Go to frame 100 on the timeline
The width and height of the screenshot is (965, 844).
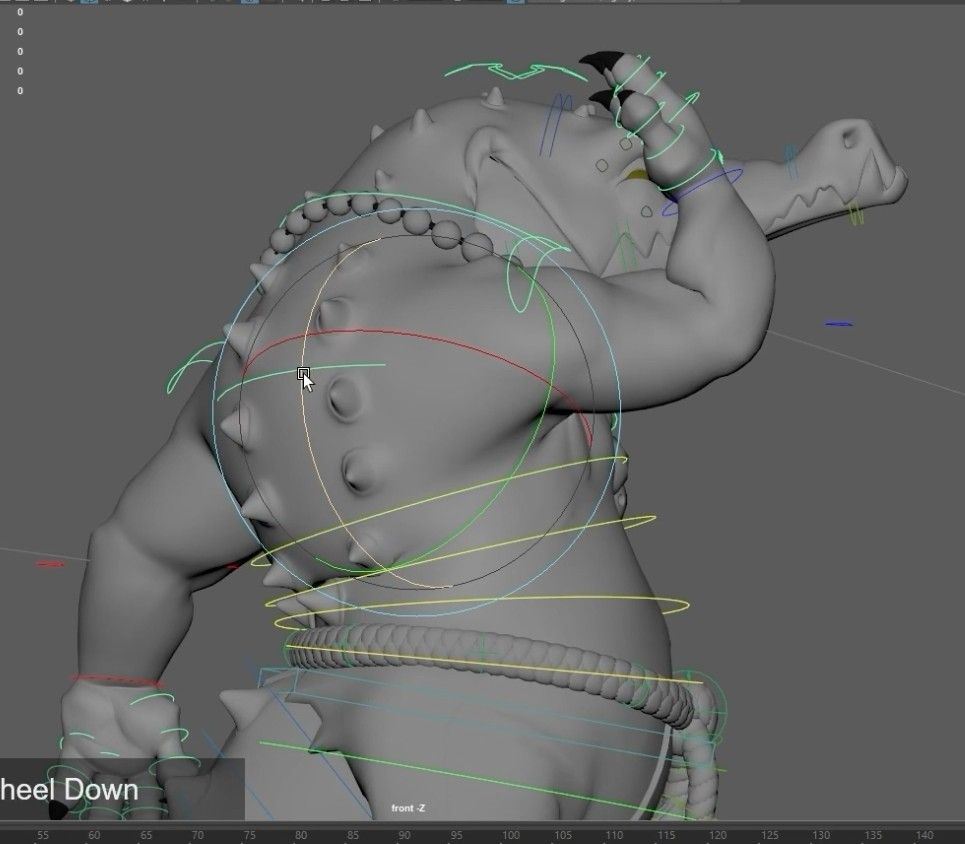click(x=510, y=835)
